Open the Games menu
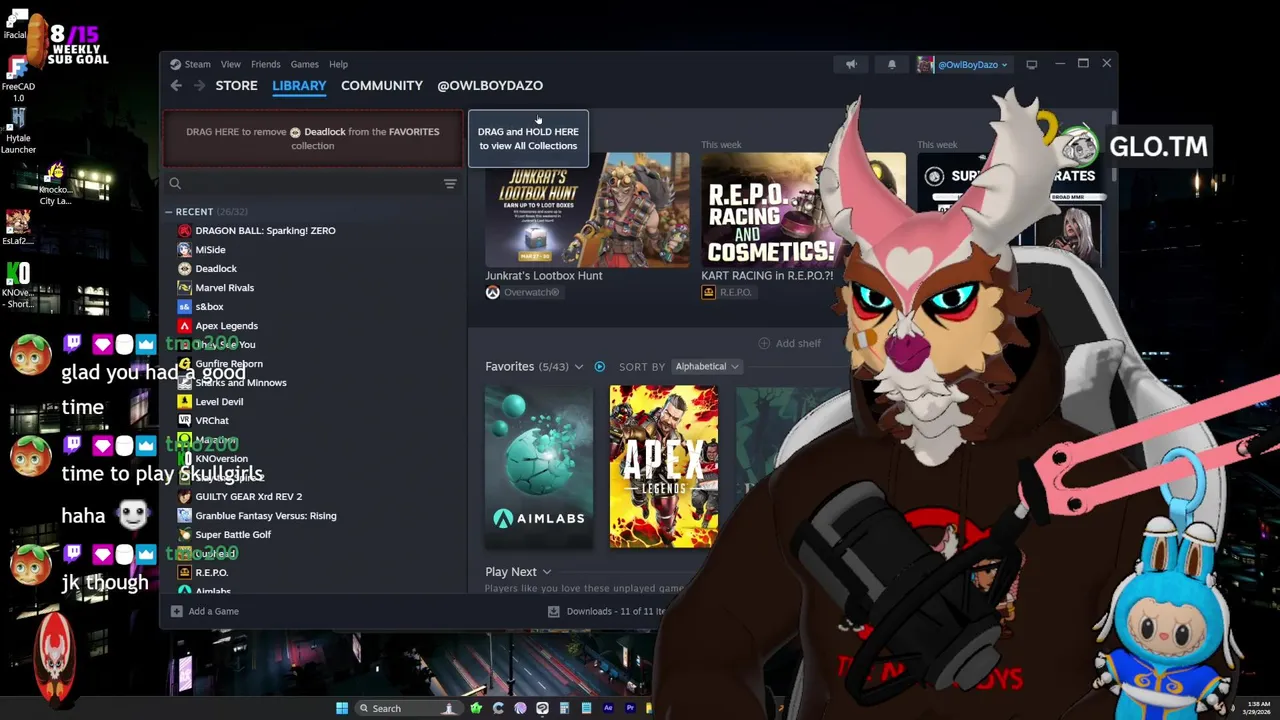Image resolution: width=1280 pixels, height=720 pixels. click(x=304, y=64)
